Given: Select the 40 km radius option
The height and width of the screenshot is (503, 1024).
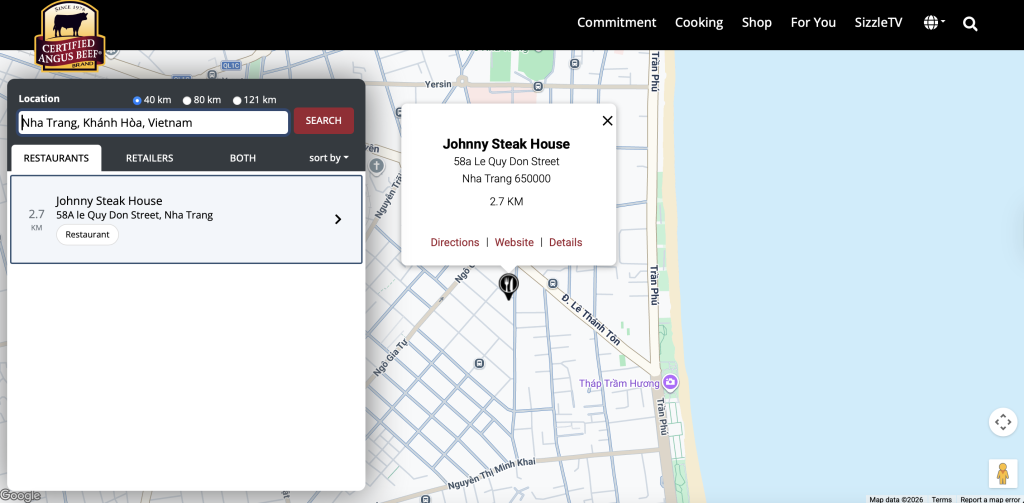Looking at the screenshot, I should click(138, 100).
